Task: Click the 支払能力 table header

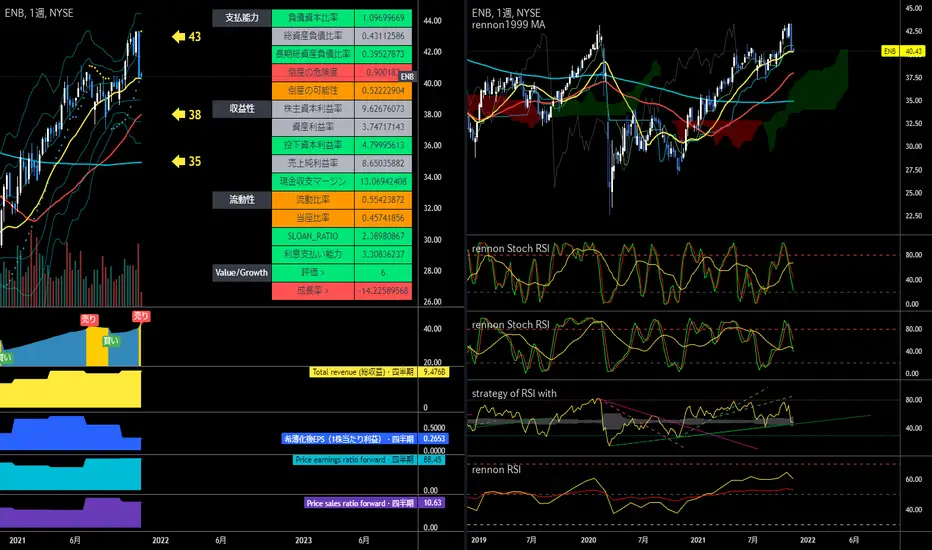Action: point(242,18)
